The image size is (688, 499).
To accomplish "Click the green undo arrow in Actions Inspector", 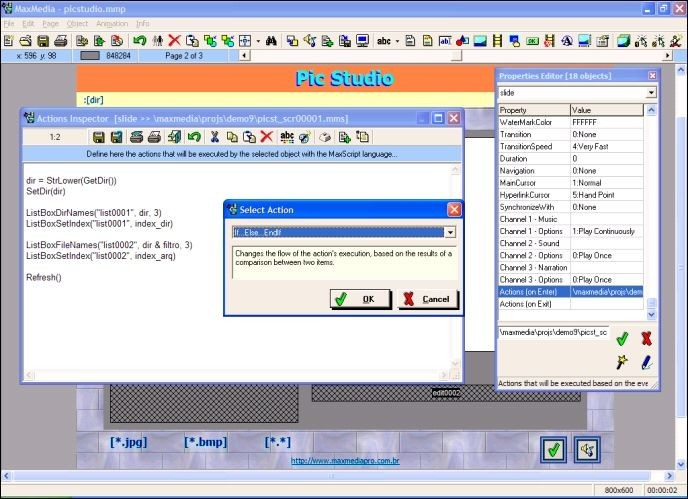I will click(194, 137).
